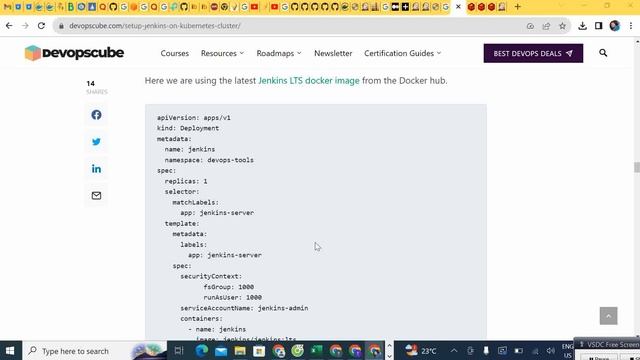Expand the Certification Guides dropdown
640x360 pixels.
(402, 53)
